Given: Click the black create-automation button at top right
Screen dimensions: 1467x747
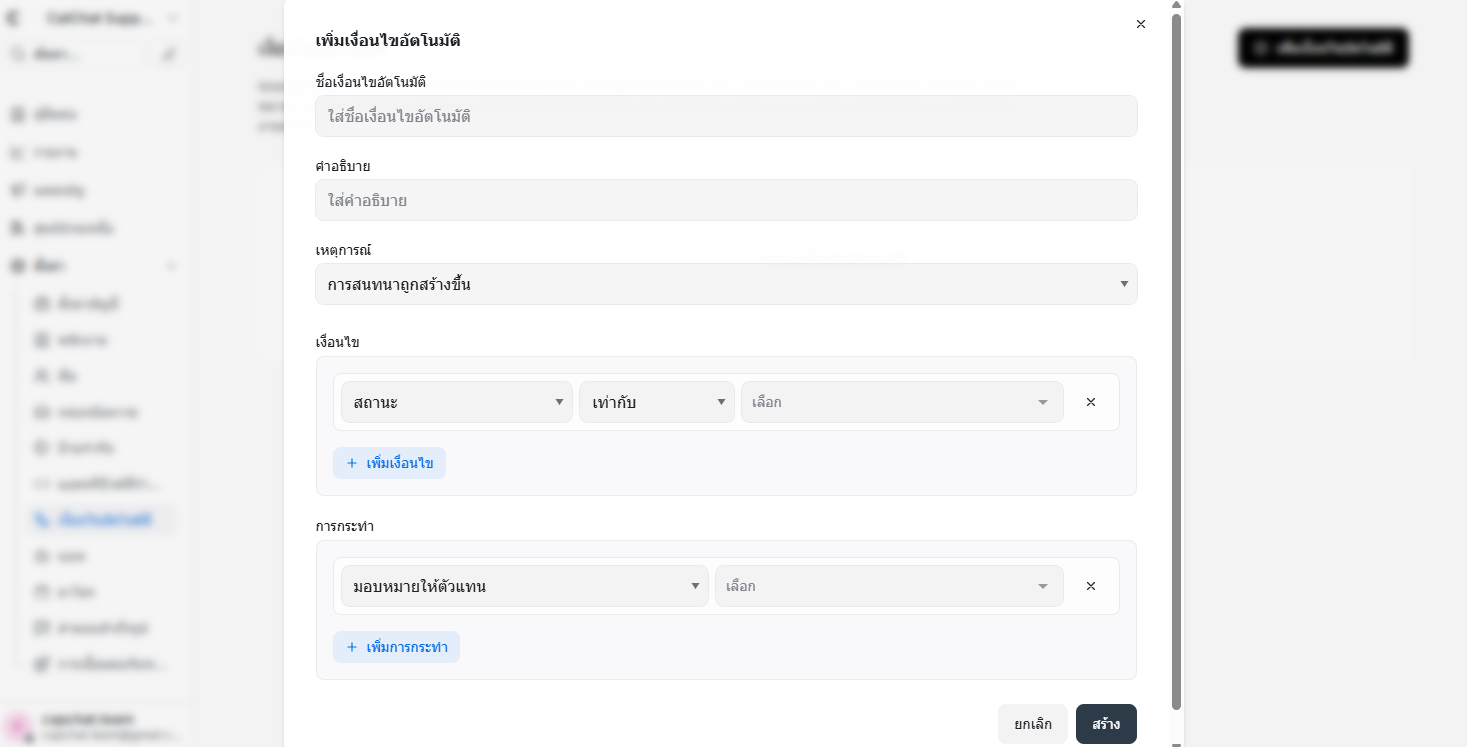Looking at the screenshot, I should 1323,47.
